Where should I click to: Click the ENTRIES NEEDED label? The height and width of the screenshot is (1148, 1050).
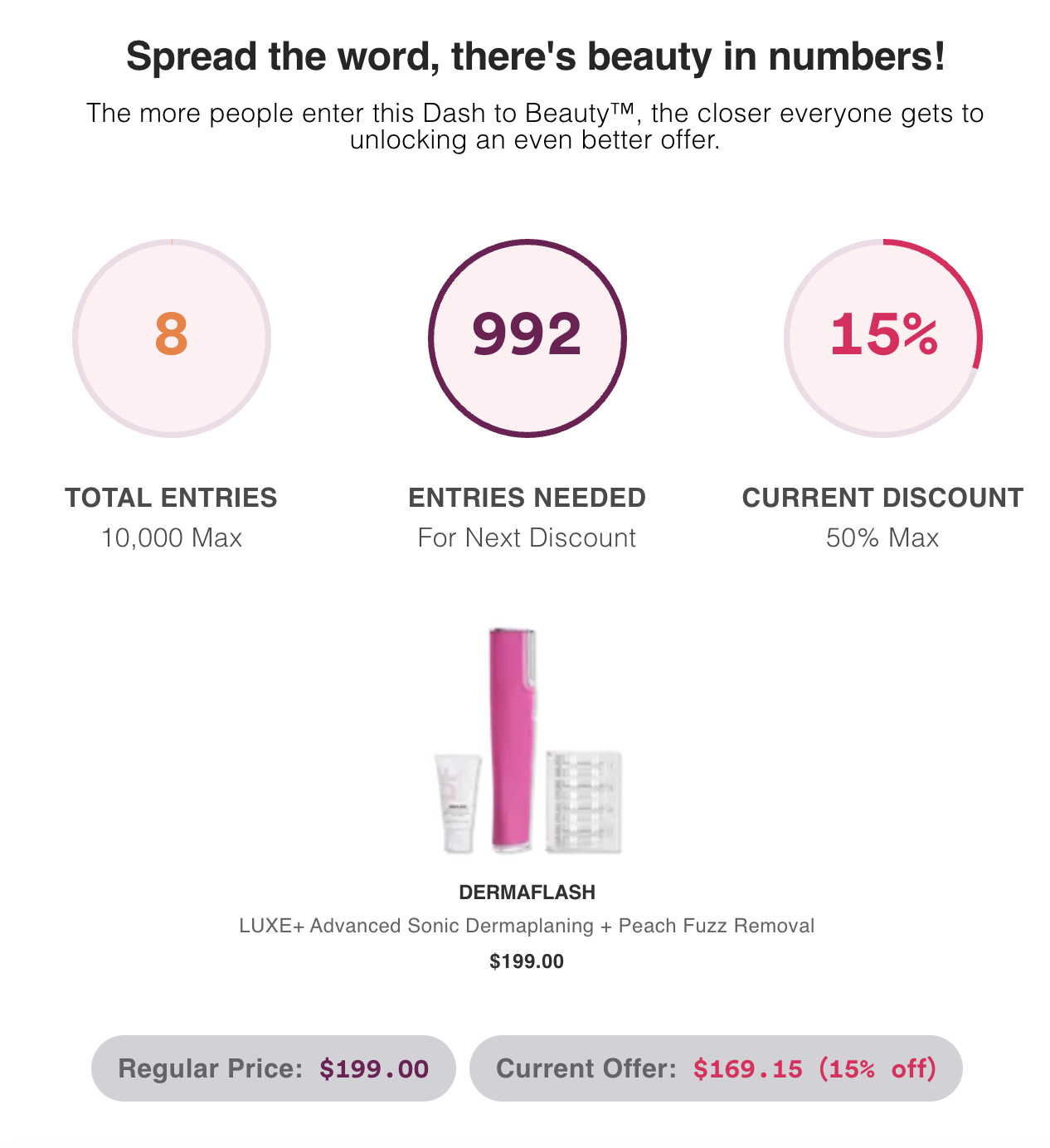[527, 498]
